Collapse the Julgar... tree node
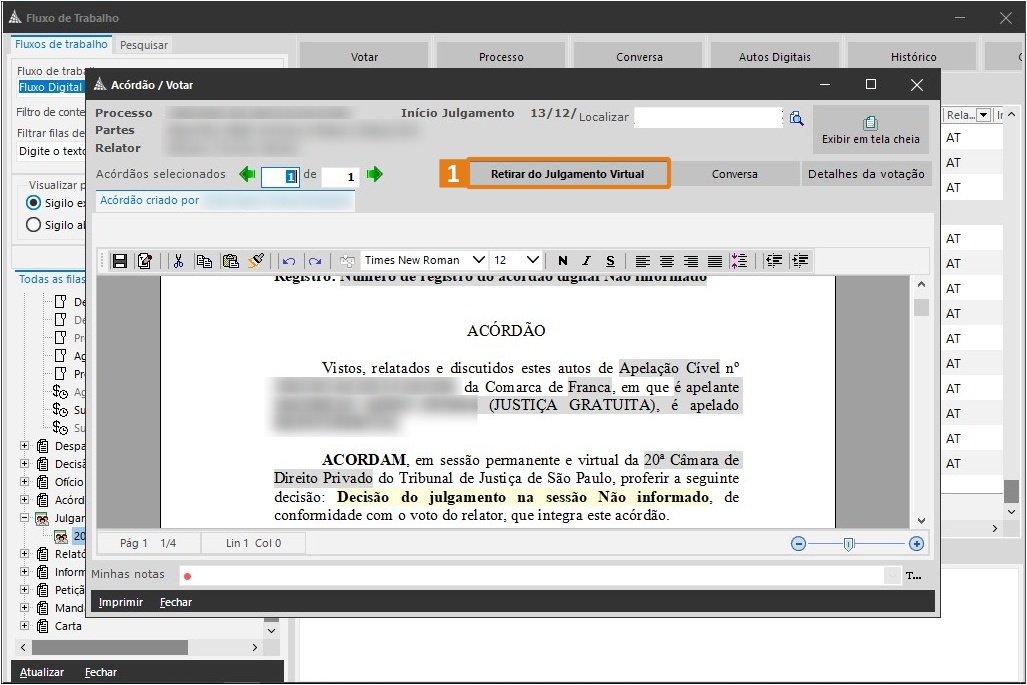This screenshot has width=1027, height=685. click(24, 517)
